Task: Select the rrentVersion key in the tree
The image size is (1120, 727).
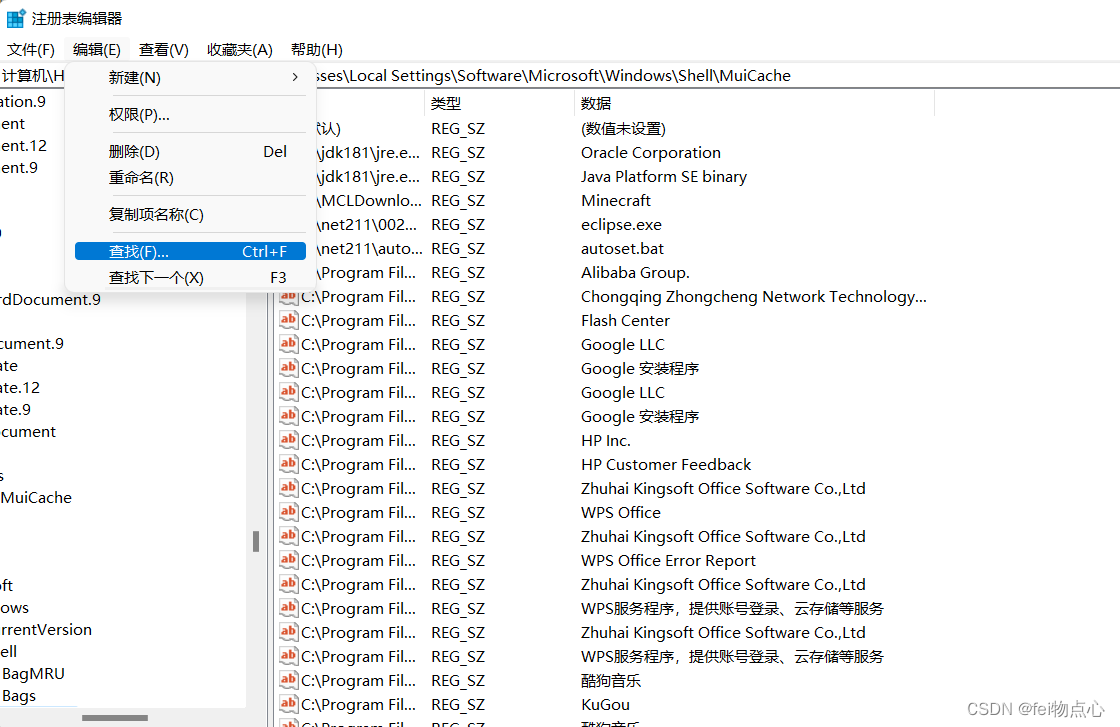Action: point(46,630)
